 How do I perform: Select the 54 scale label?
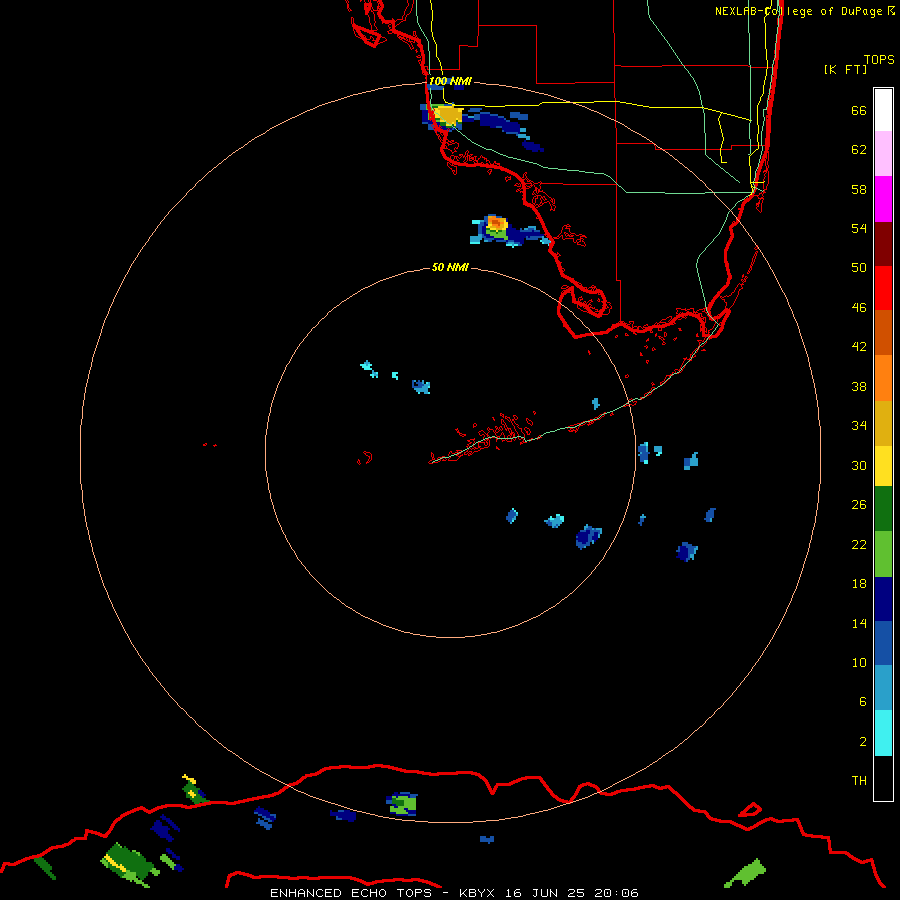[x=859, y=228]
